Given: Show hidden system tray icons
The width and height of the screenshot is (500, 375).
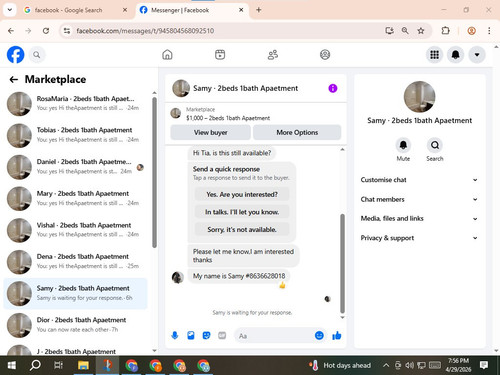Looking at the screenshot, I should coord(386,365).
